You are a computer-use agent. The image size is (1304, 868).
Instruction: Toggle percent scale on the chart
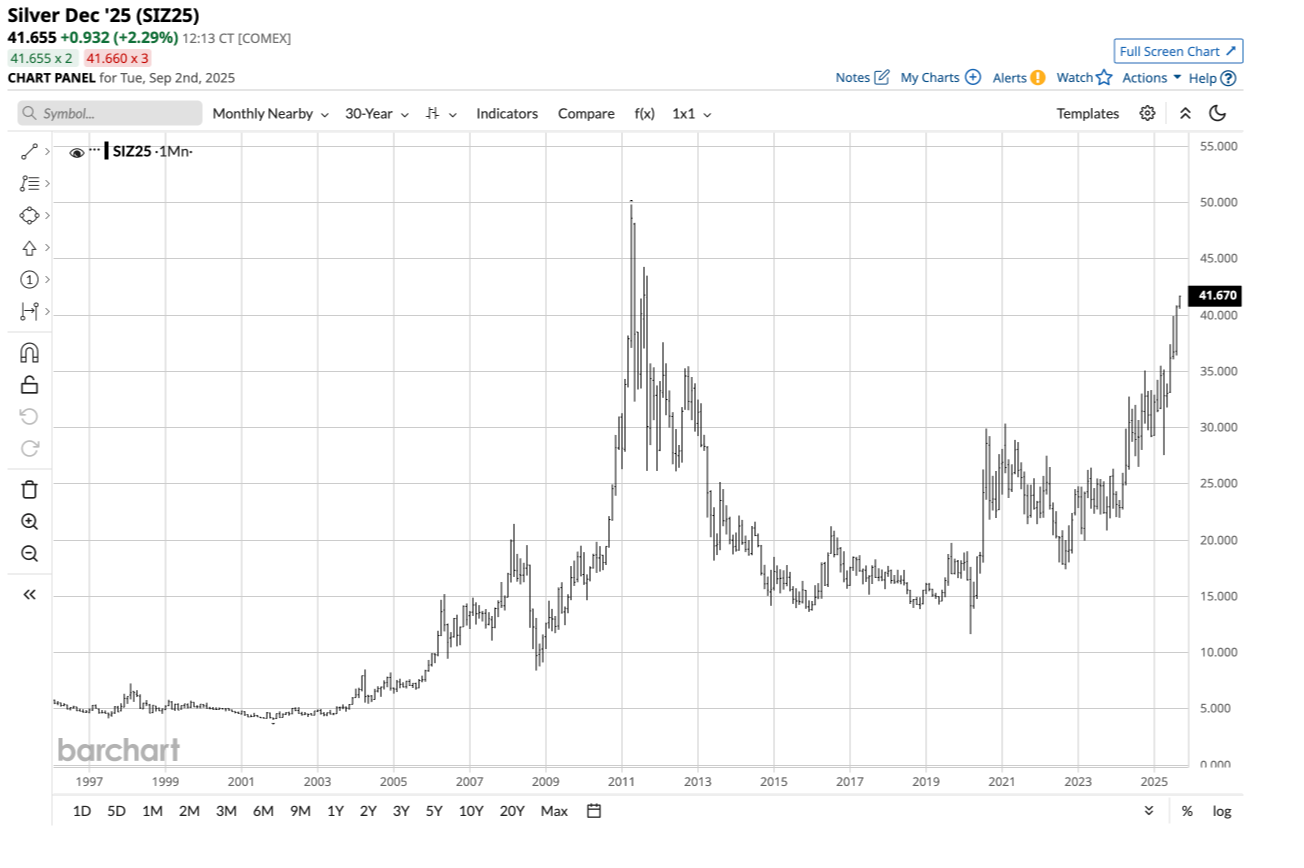(1187, 811)
